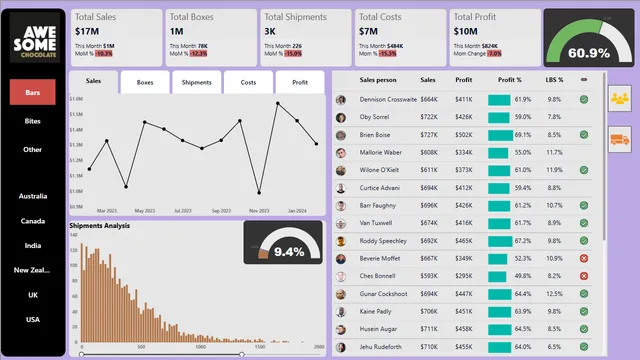Click the 9.4% shipments gauge

[283, 242]
